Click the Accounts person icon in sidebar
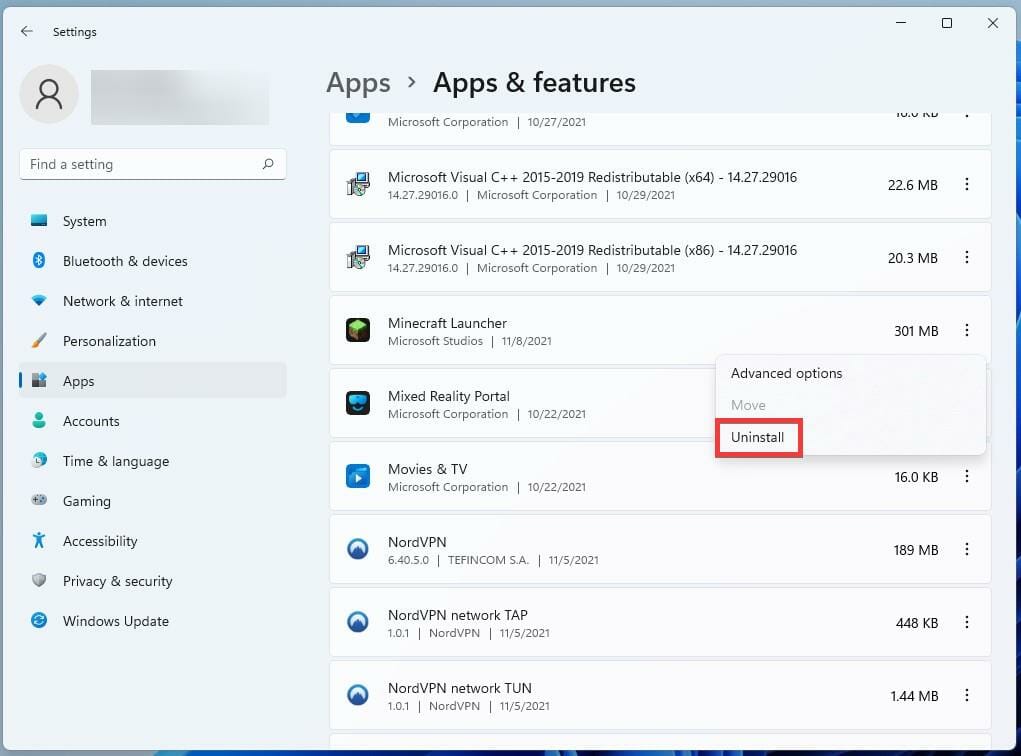1021x756 pixels. (x=39, y=421)
